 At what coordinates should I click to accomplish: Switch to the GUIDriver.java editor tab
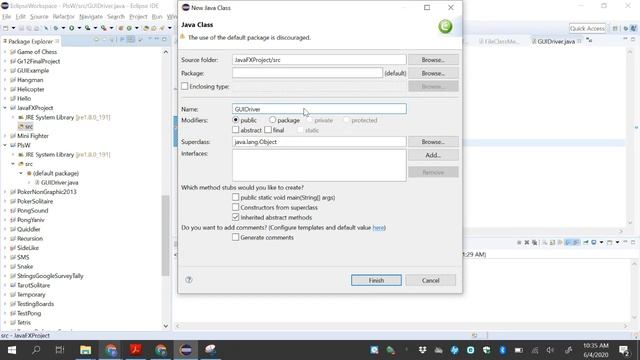(556, 41)
